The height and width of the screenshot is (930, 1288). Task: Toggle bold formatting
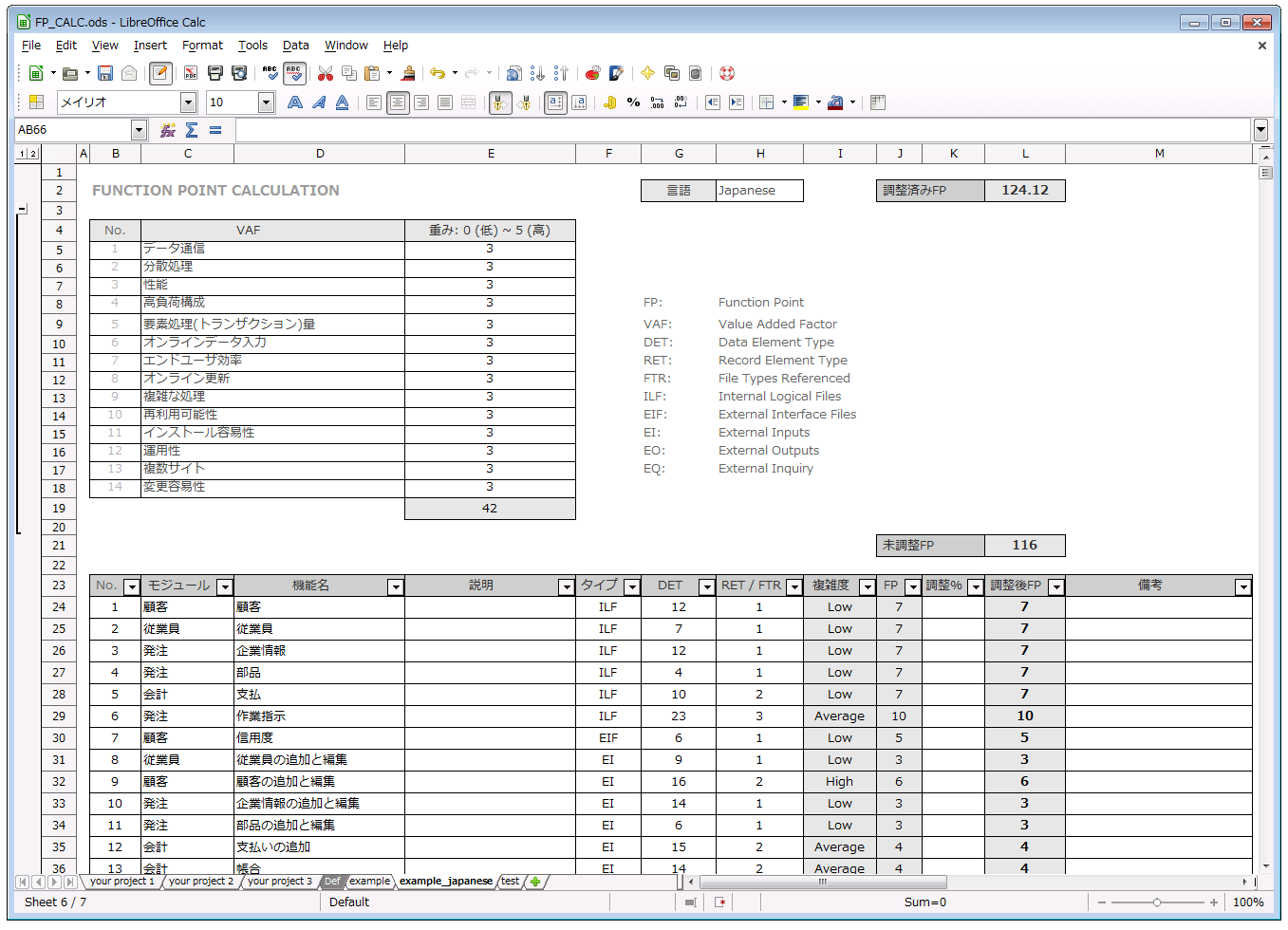(295, 102)
